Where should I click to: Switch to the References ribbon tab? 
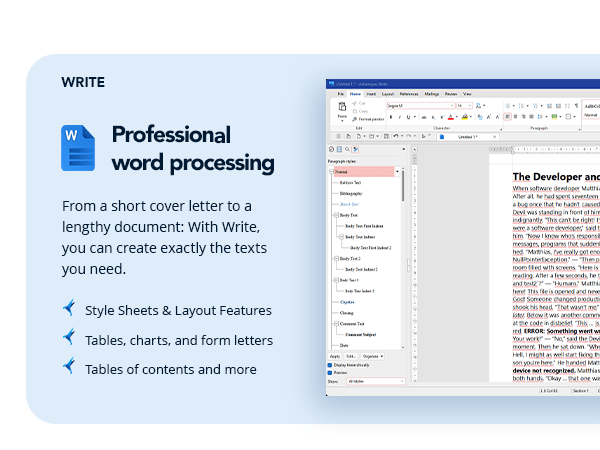pos(409,94)
